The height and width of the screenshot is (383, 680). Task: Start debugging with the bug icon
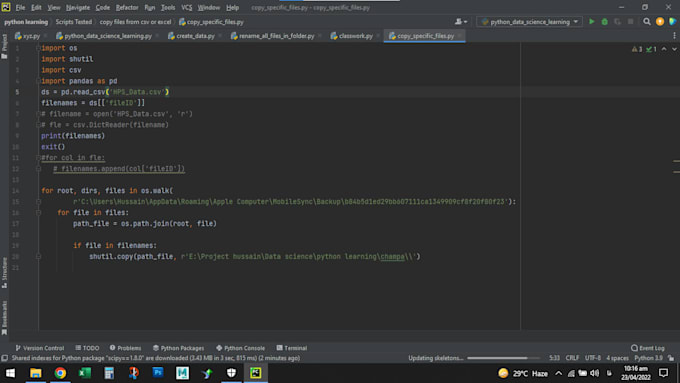605,22
